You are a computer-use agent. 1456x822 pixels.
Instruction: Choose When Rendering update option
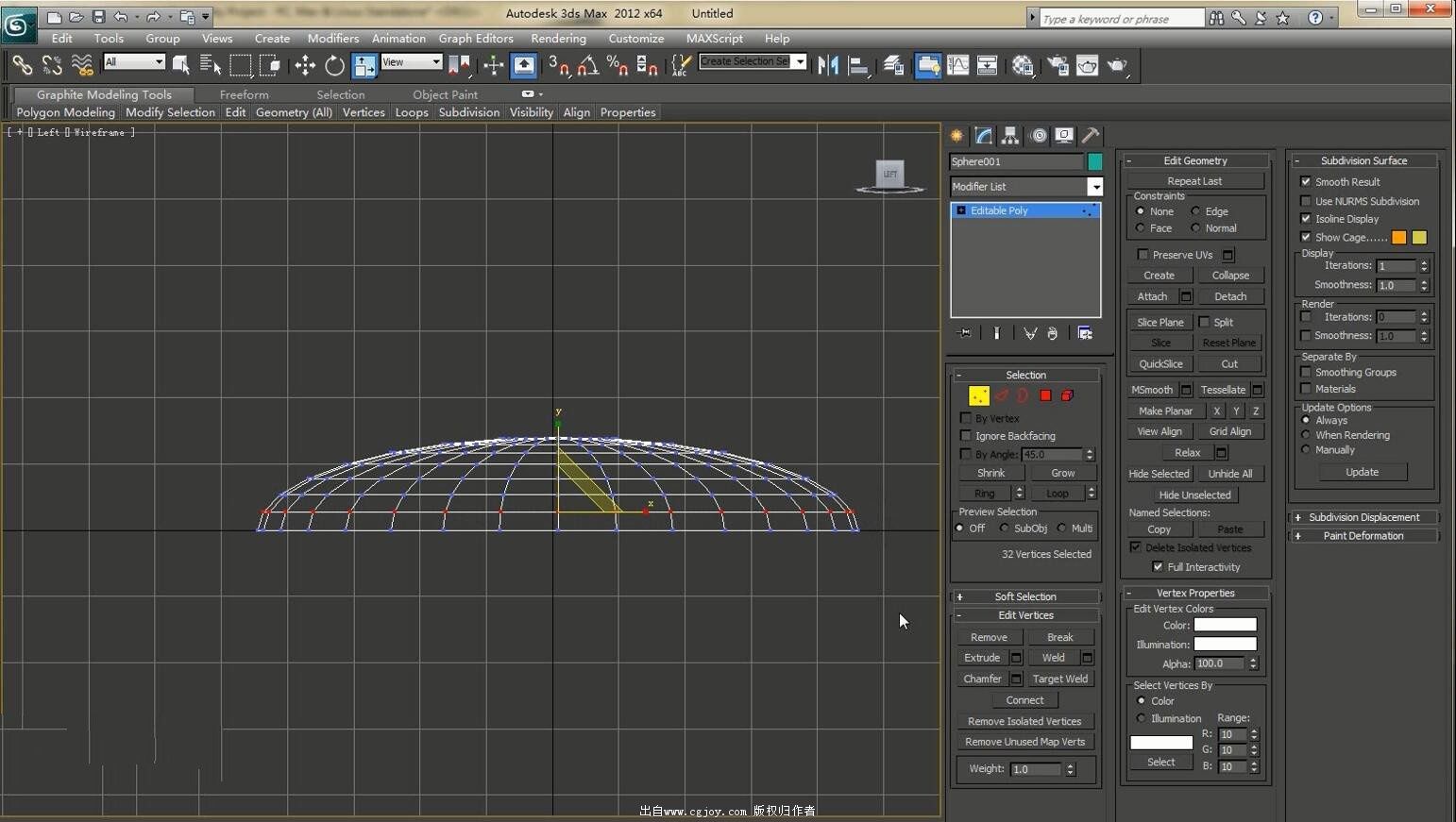coord(1306,435)
